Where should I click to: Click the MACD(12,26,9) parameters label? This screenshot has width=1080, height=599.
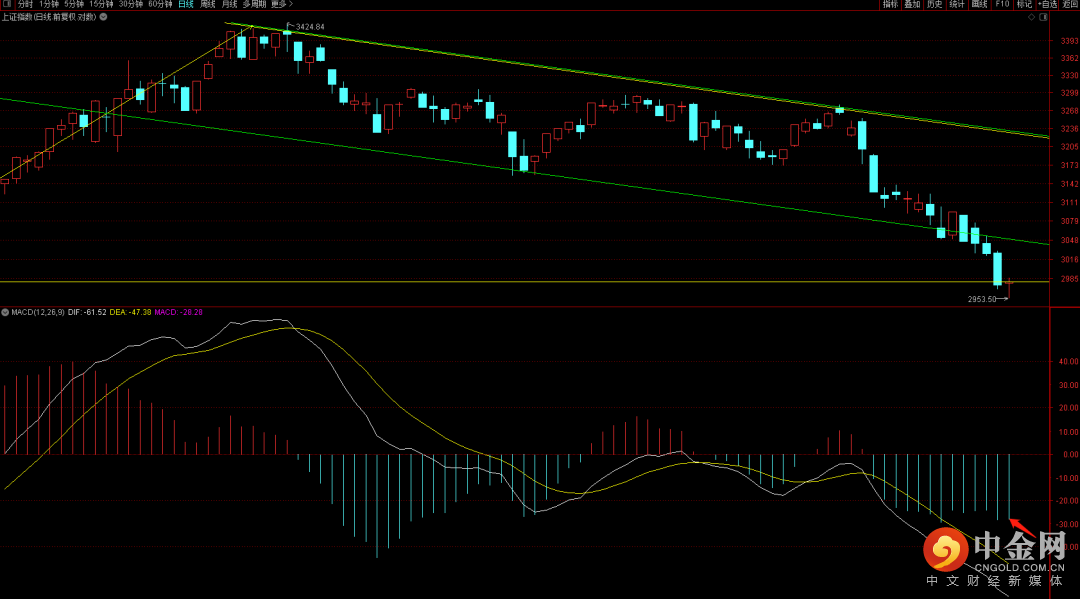38,313
